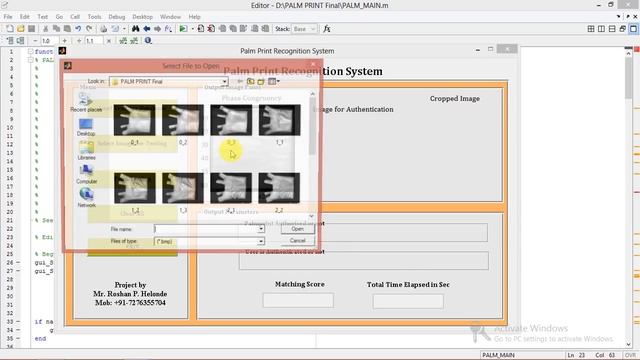This screenshot has height=360, width=640.
Task: Expand the Run icon dropdown arrow
Action: click(x=192, y=29)
